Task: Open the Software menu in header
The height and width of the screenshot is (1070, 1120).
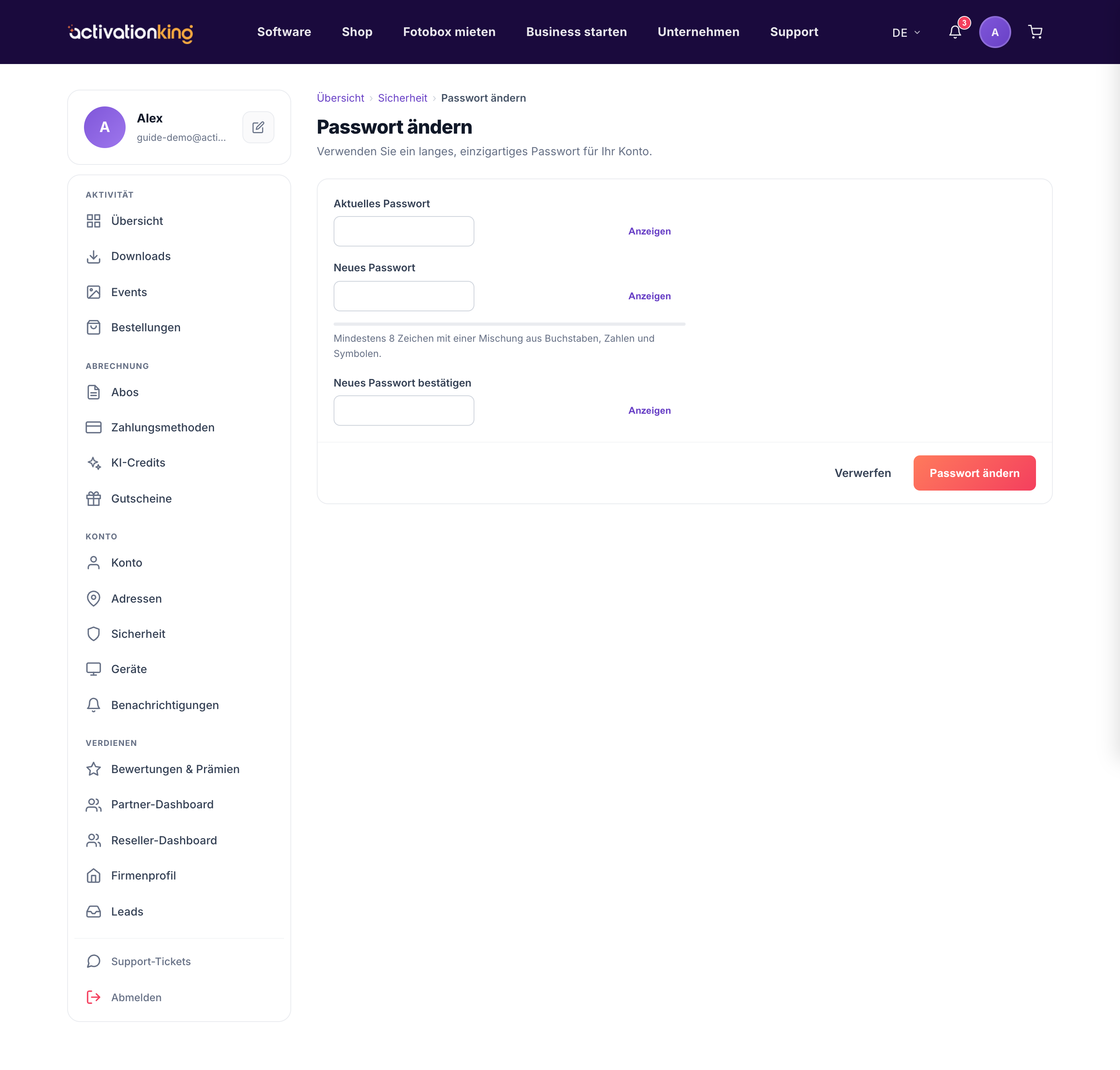Action: click(284, 32)
